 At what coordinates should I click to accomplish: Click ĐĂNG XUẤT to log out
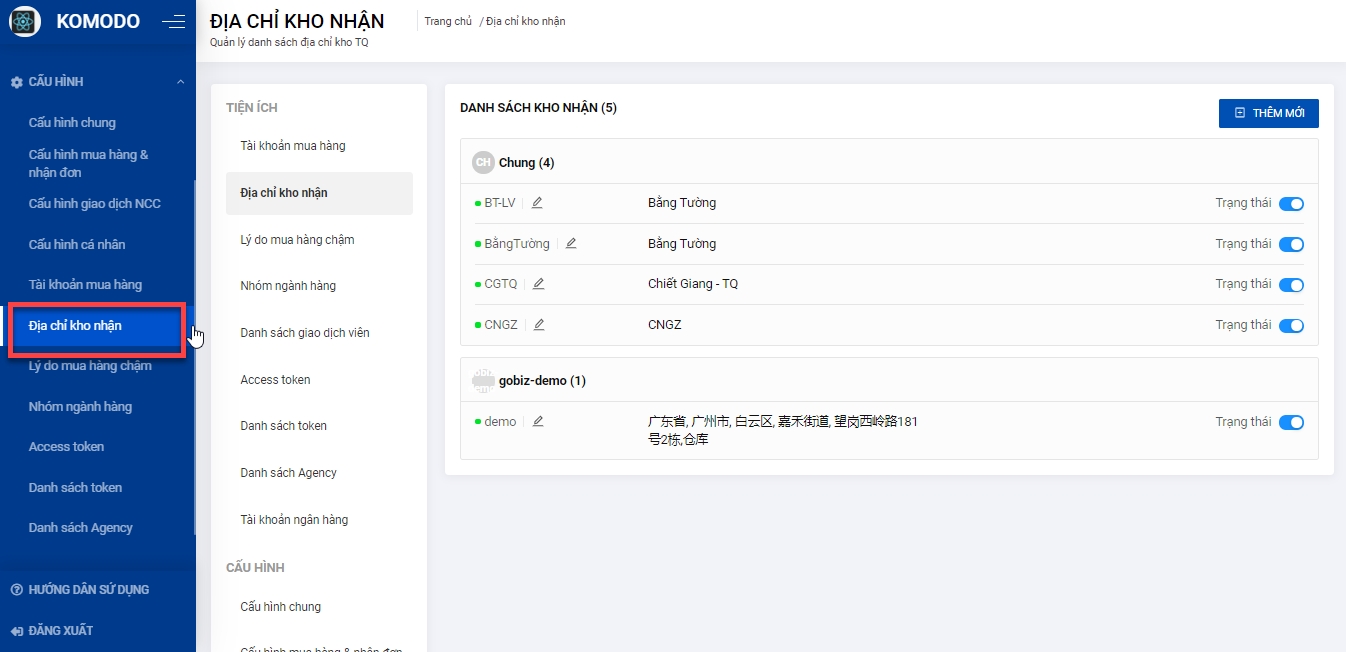click(60, 631)
